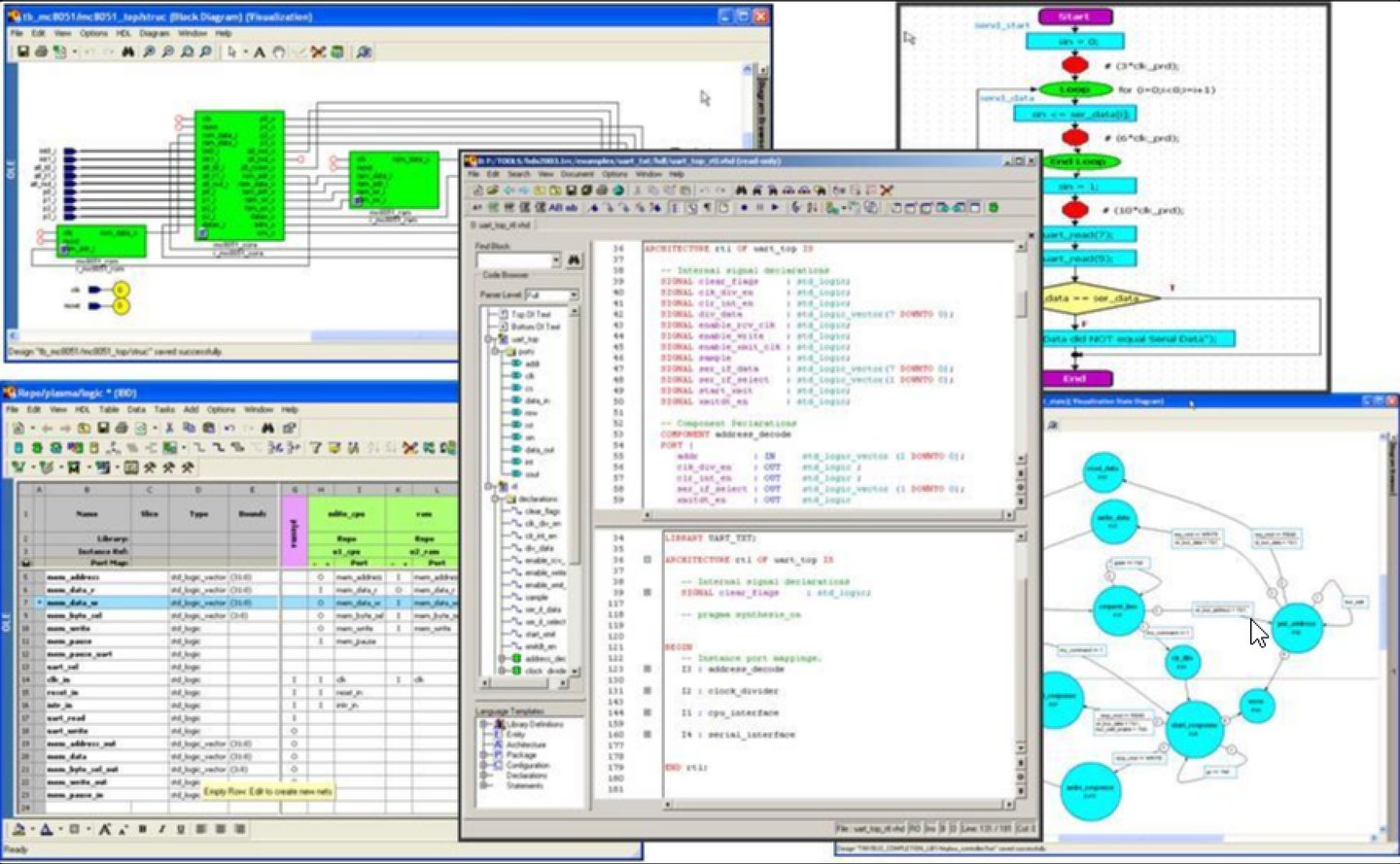Open the Table menu in the IBD window
Viewport: 1400px width, 864px height.
109,409
